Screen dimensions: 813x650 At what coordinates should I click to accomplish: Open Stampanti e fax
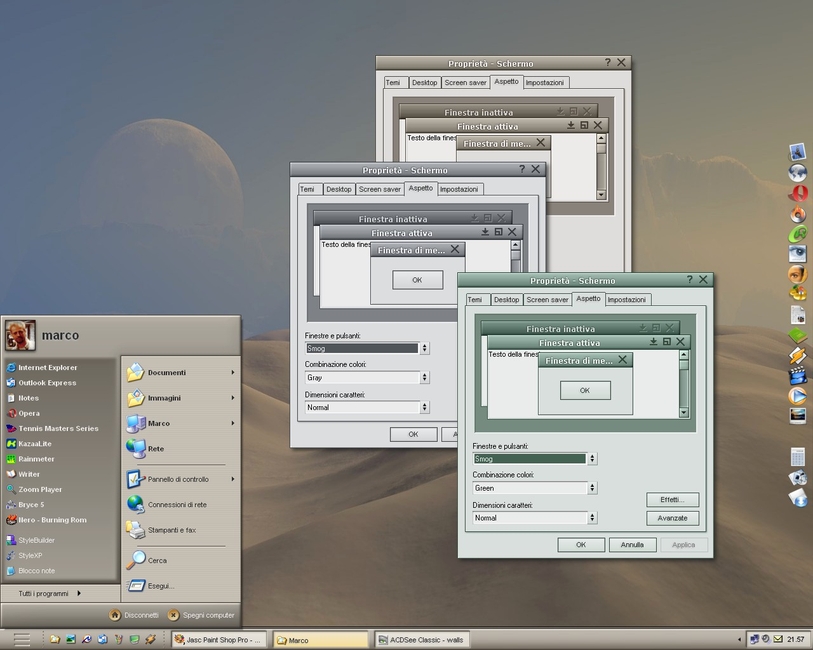coord(161,530)
